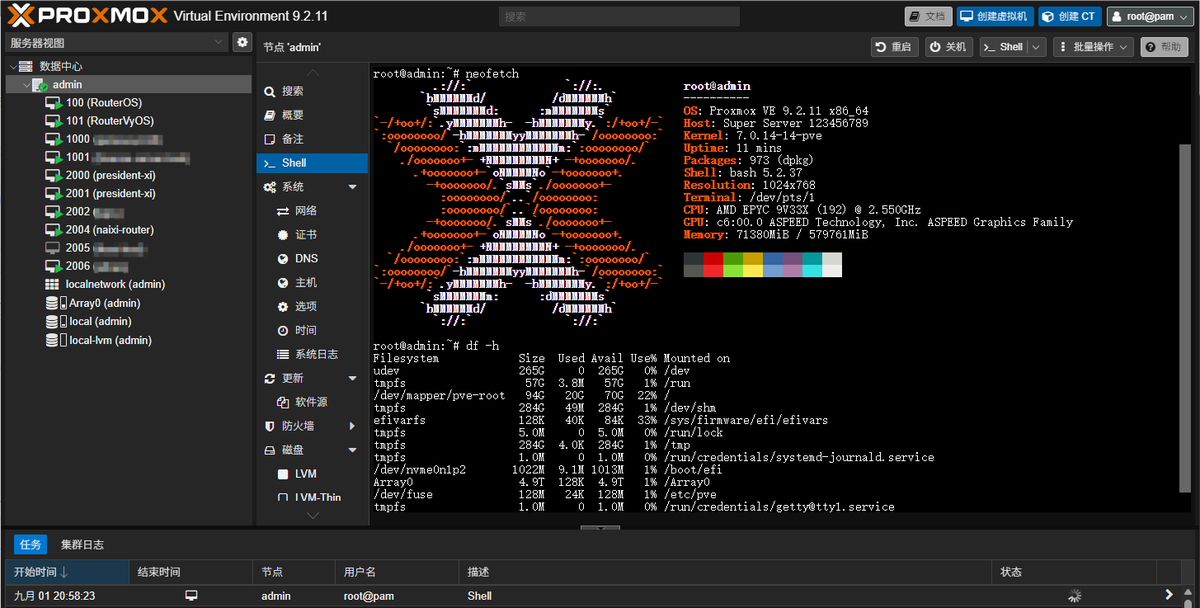Open the 证书 certificates page
Viewport: 1200px width, 608px height.
[x=311, y=235]
